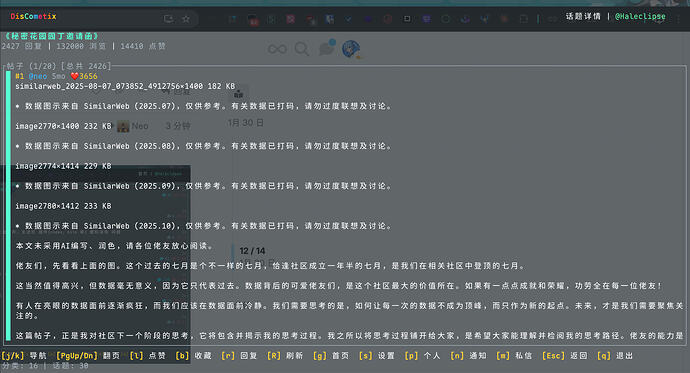Click the SimilarWeb (2025.09) data note line
Screen dimensions: 690x373
pyautogui.click(x=203, y=186)
